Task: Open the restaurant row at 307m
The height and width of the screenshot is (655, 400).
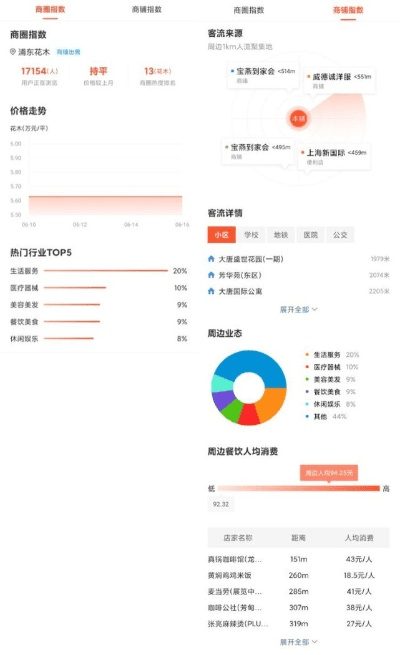Action: coord(299,607)
